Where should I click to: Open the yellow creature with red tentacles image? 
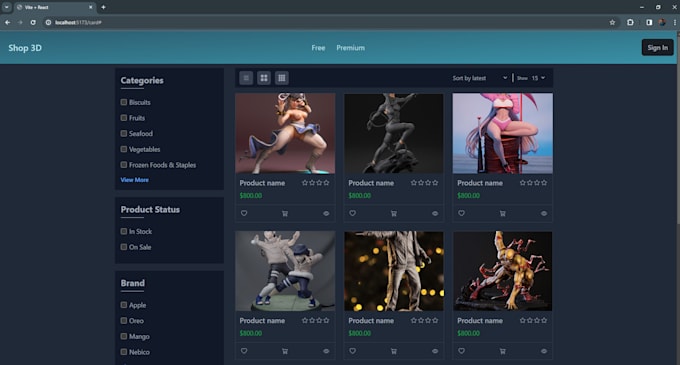pos(503,271)
